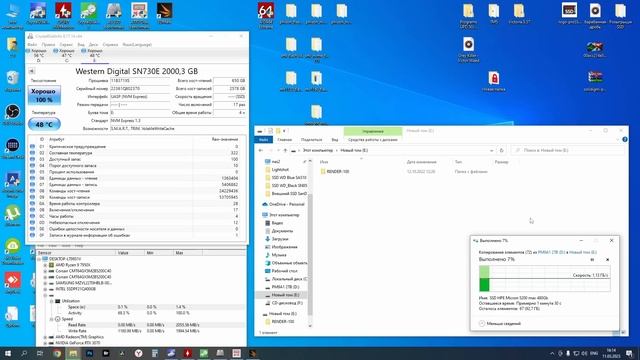Expand the AMD Radeon(TM) Graphics node

(45, 337)
